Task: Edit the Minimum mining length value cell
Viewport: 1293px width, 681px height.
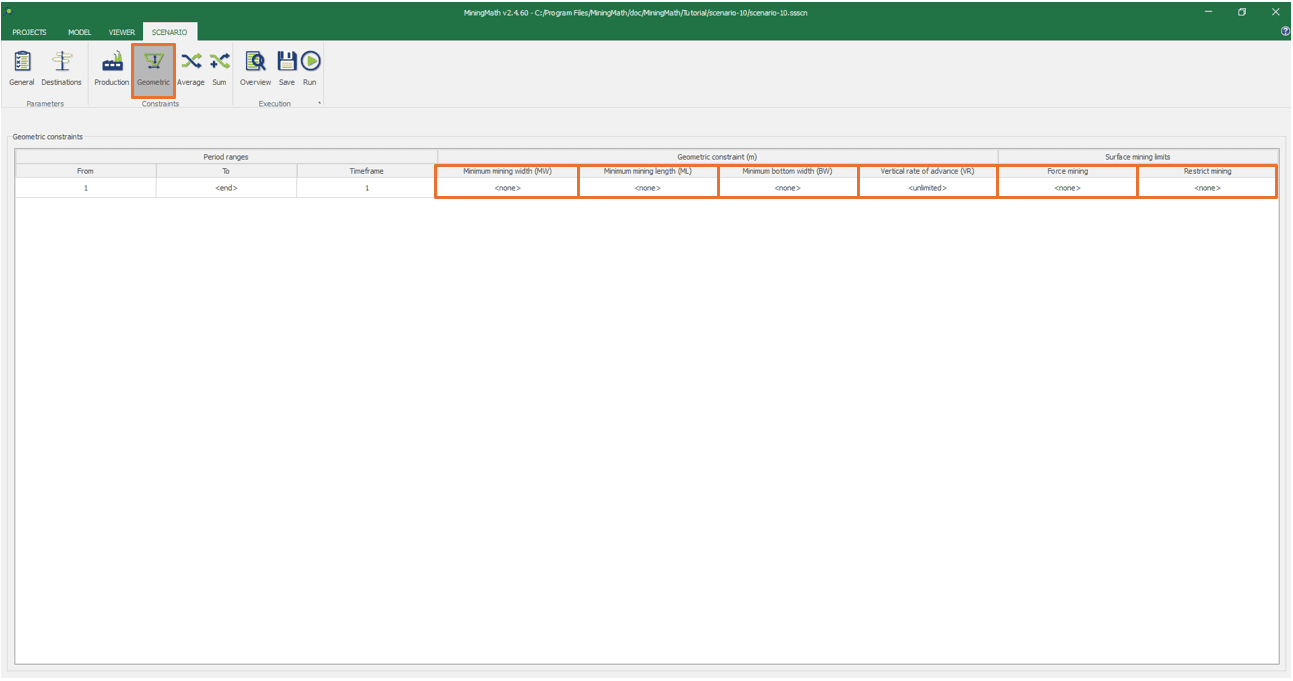Action: click(x=648, y=188)
